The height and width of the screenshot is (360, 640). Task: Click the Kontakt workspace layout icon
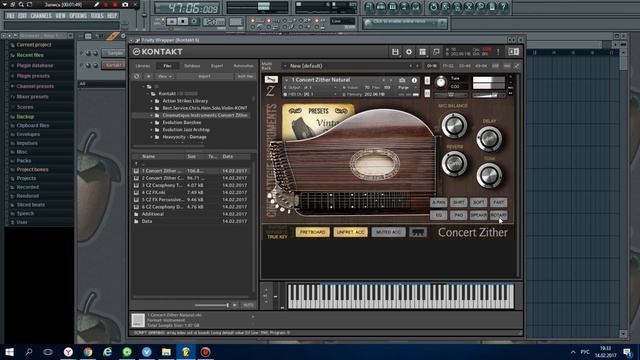(422, 52)
